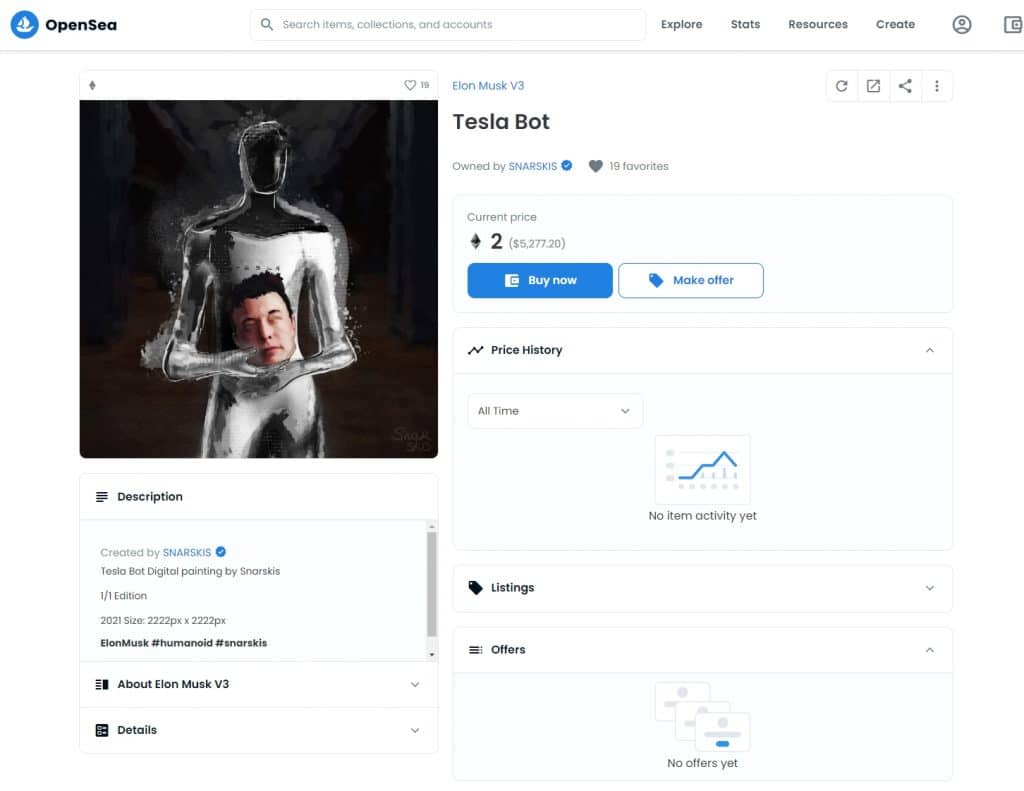The image size is (1024, 791).
Task: Open the All Time range dropdown
Action: click(x=555, y=411)
